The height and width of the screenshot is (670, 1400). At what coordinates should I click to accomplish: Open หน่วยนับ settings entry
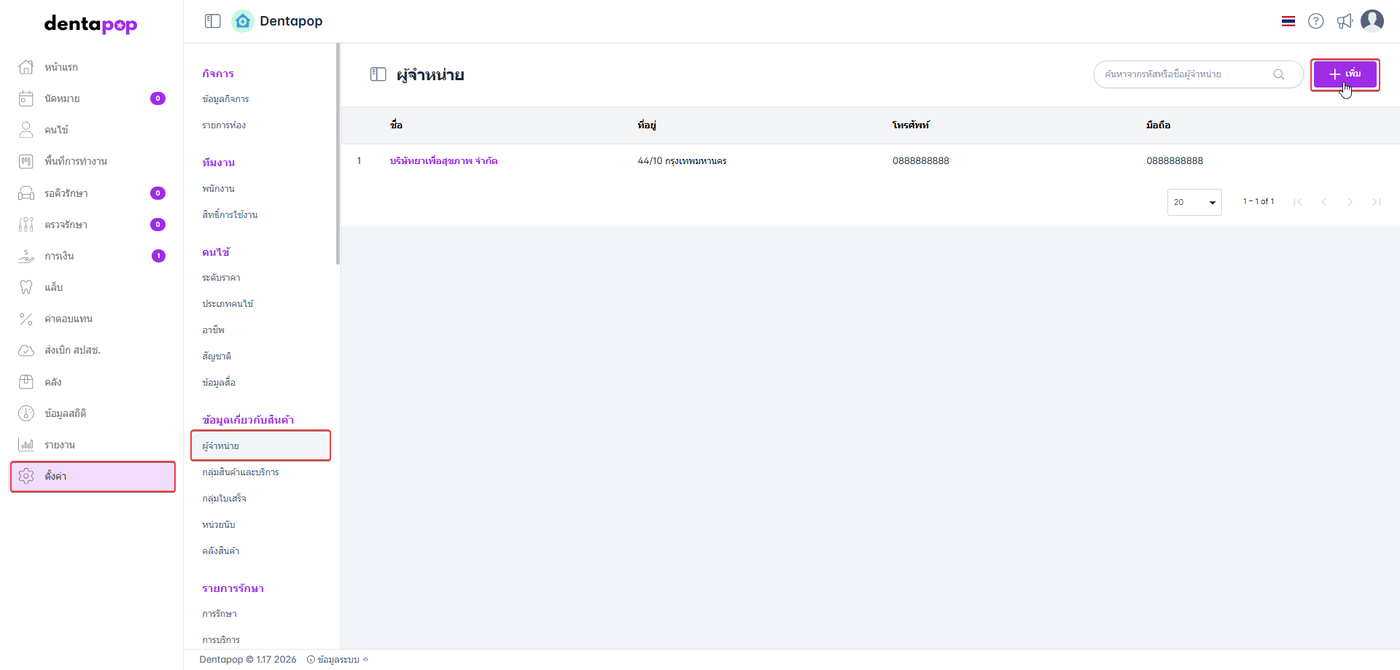click(218, 524)
